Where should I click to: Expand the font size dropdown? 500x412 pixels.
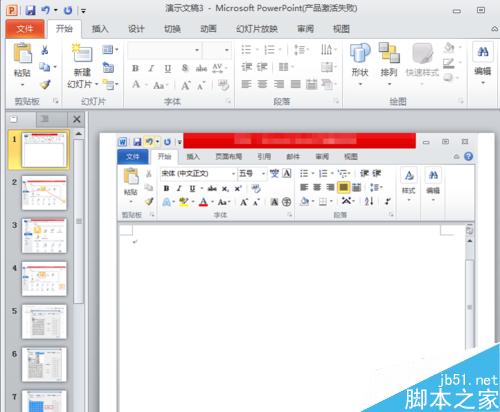(227, 50)
